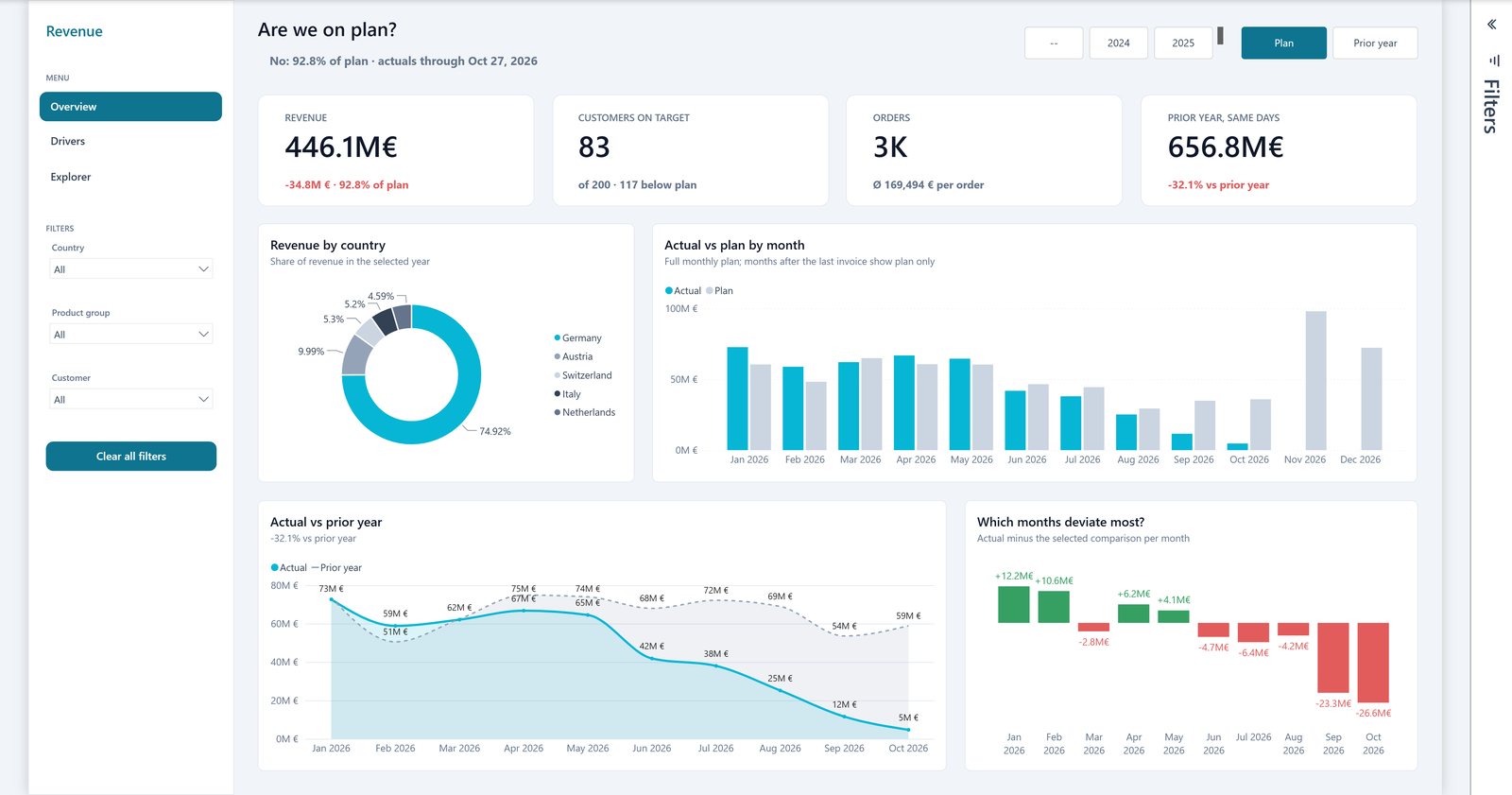Click the Austria 9.99% donut segment

(x=356, y=356)
